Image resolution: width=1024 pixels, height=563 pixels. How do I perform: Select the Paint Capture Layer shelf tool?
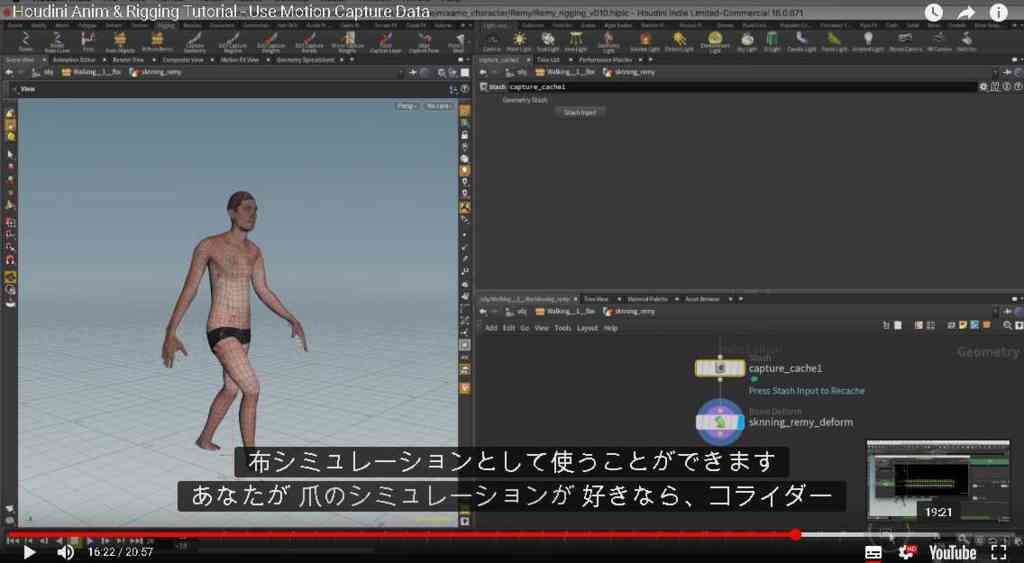[x=385, y=42]
